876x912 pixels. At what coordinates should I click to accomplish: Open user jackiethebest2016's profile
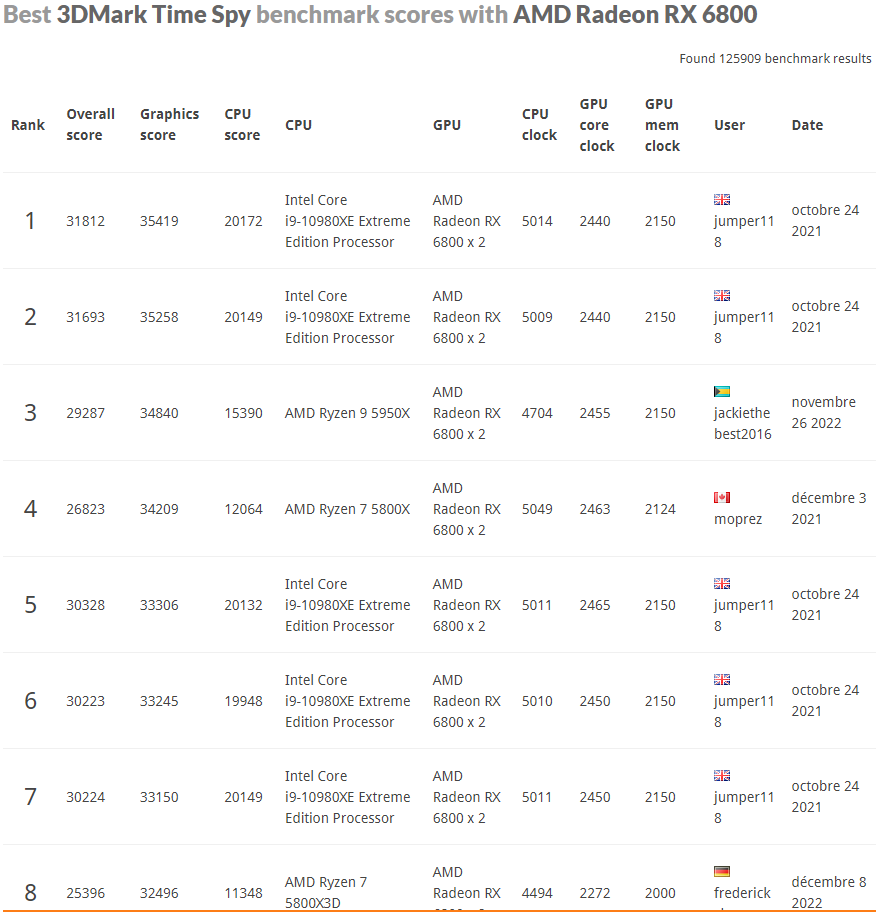(x=742, y=423)
